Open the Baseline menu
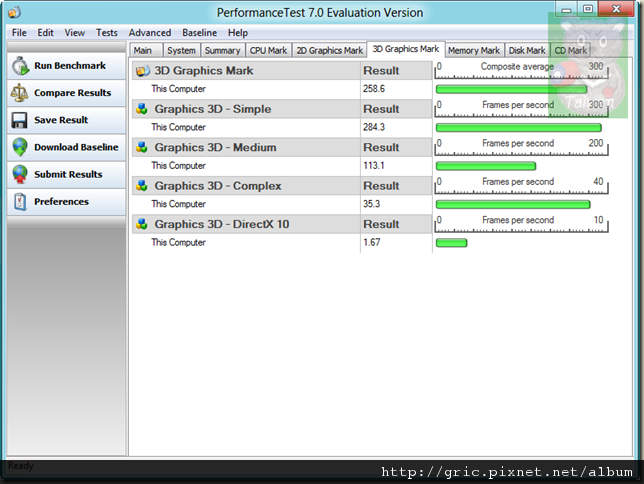 pos(199,32)
